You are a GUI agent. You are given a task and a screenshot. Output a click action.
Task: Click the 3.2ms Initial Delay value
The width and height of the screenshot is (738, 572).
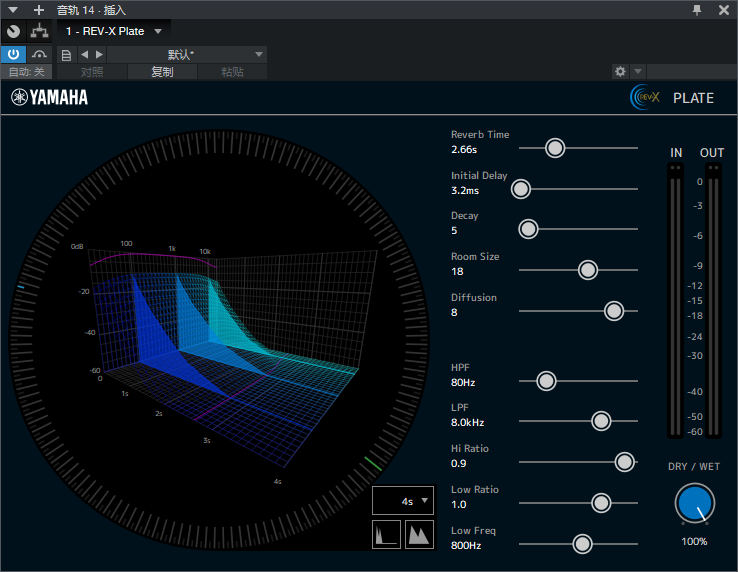click(465, 191)
